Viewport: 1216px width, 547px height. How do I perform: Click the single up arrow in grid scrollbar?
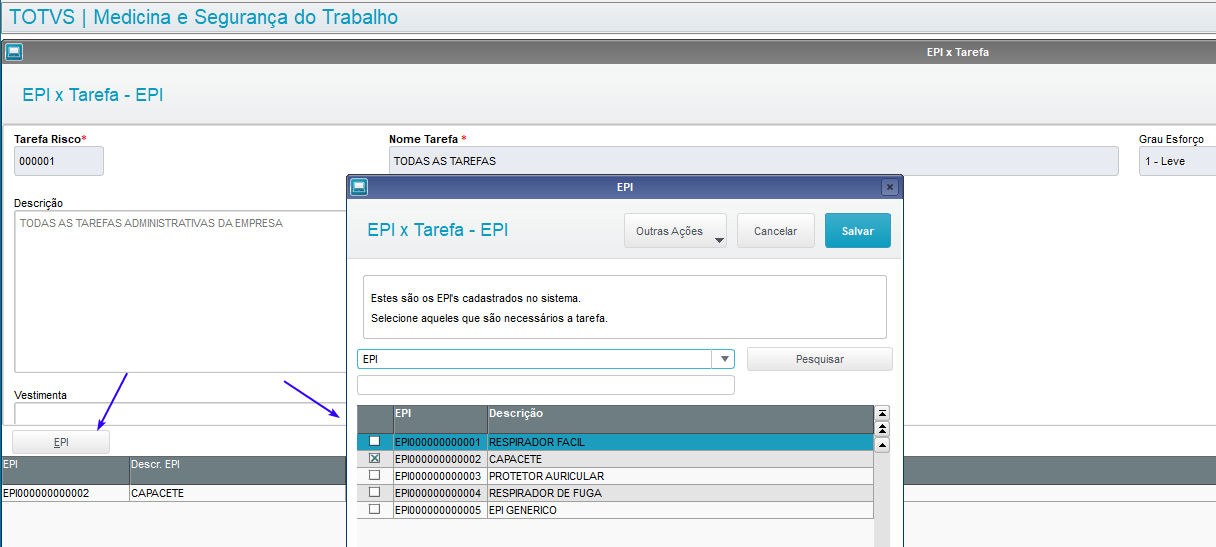882,445
